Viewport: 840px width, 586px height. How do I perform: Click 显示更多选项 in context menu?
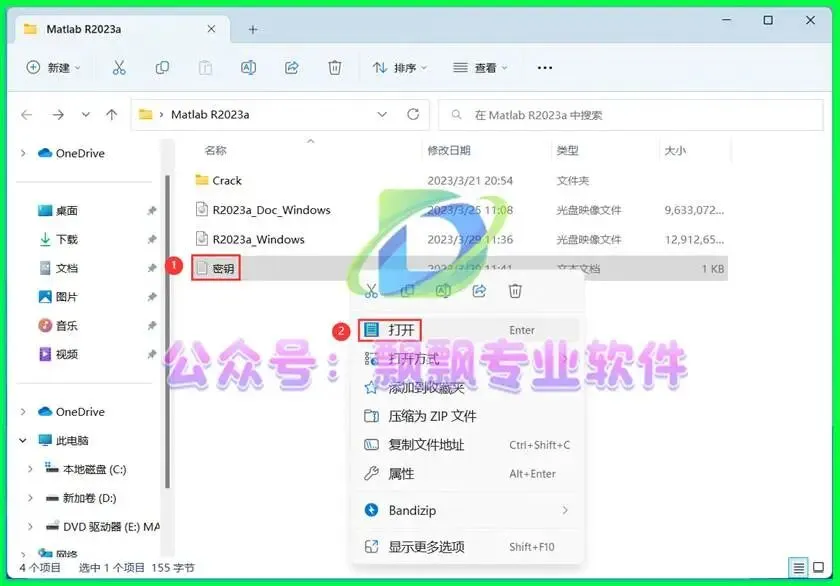tap(467, 547)
